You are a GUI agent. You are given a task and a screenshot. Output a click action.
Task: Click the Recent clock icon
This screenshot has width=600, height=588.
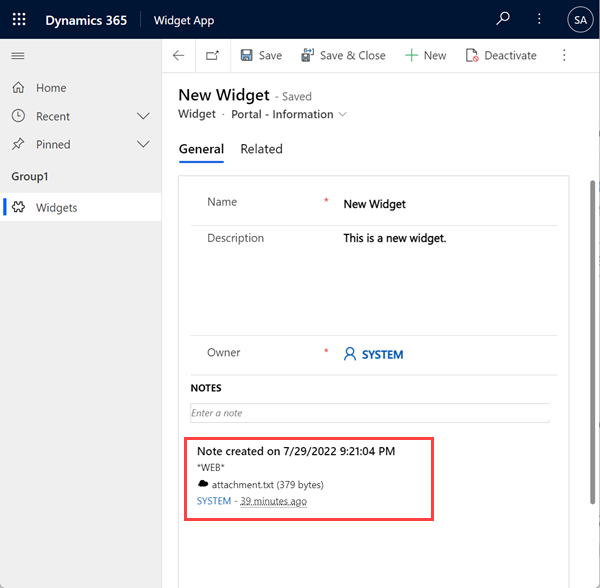click(x=18, y=116)
